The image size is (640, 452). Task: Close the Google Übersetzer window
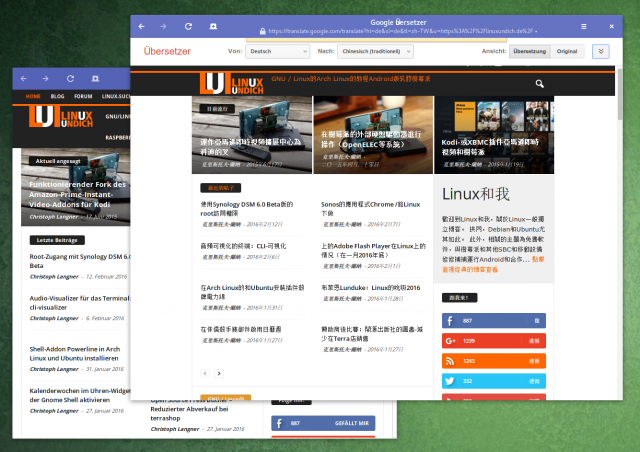pos(611,27)
